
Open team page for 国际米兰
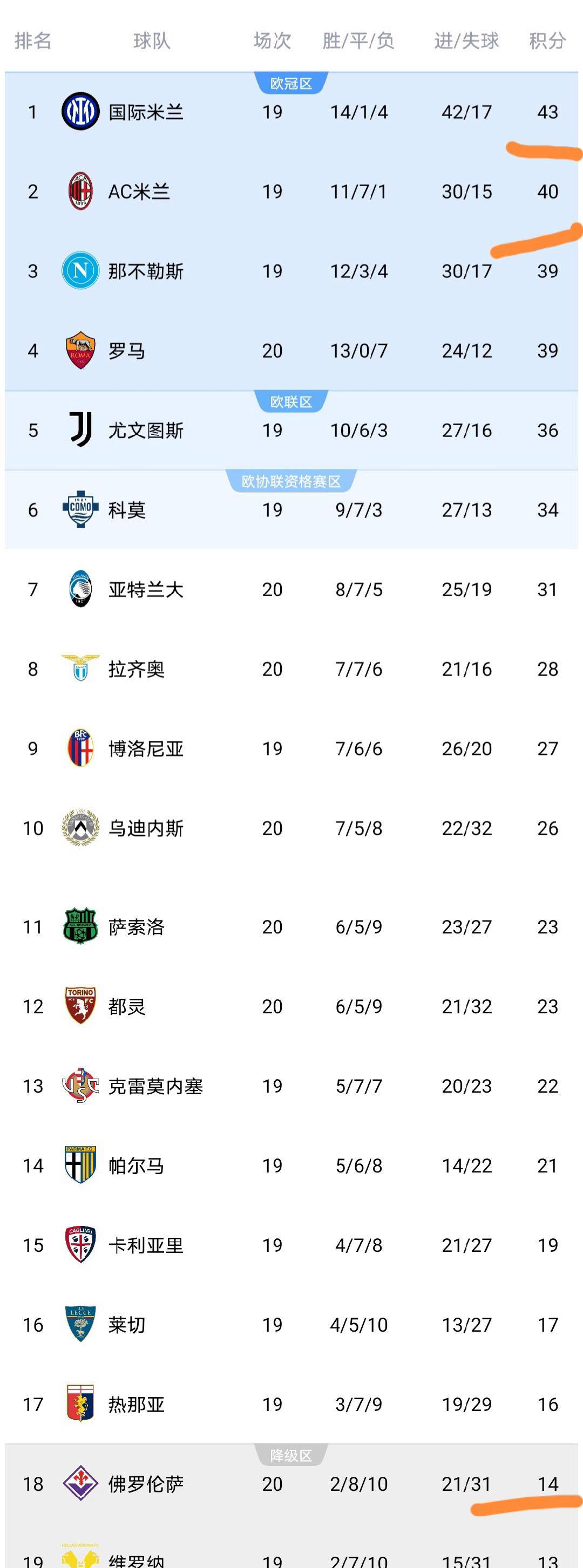pyautogui.click(x=146, y=112)
